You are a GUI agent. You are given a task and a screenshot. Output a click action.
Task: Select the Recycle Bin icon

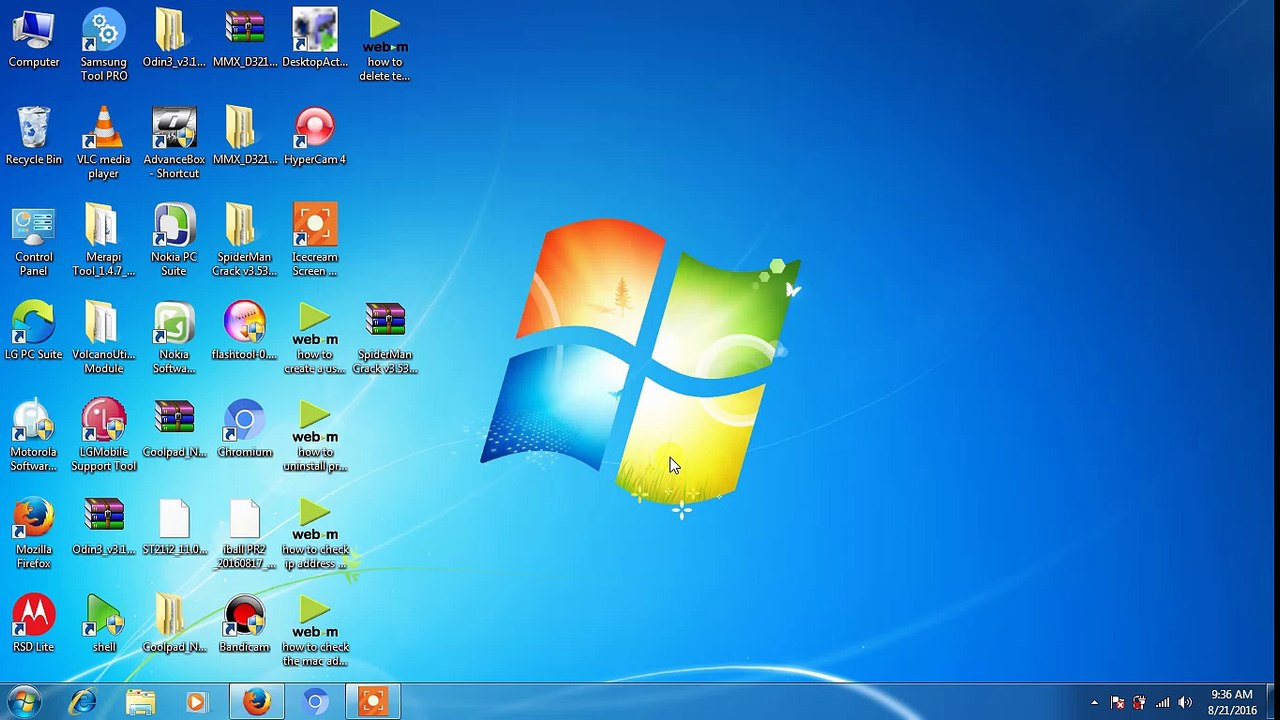(x=34, y=137)
